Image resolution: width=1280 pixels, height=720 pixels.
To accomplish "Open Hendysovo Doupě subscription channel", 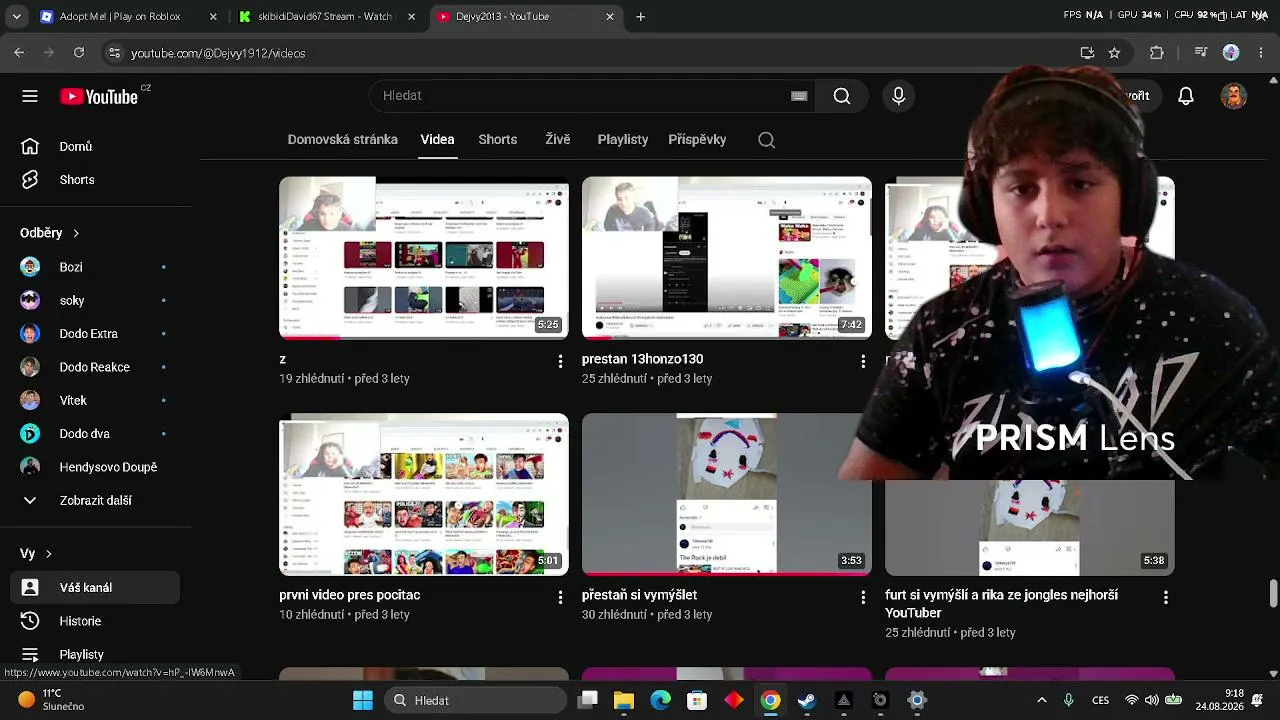I will [95, 467].
